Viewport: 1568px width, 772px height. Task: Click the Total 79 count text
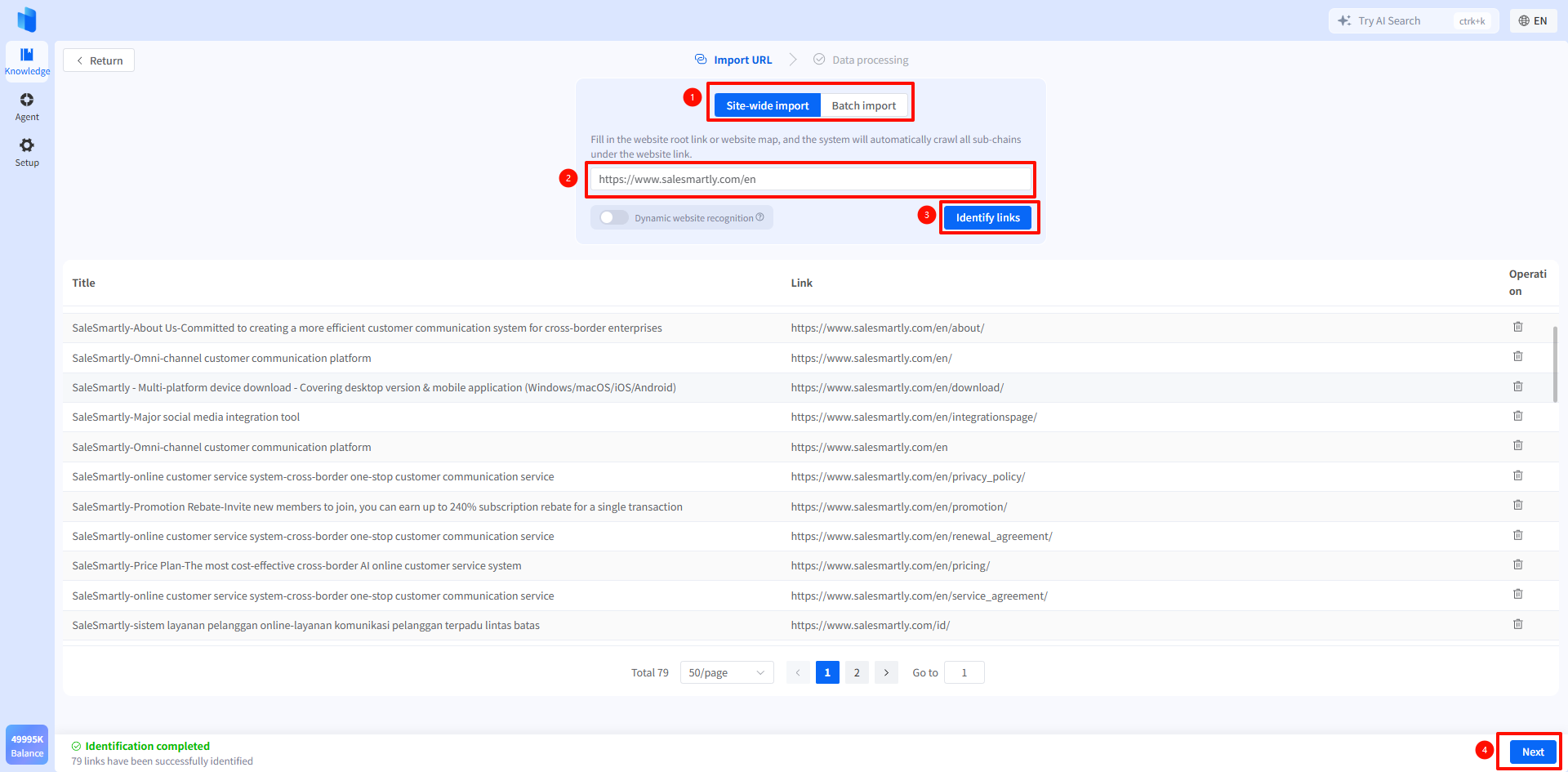pos(649,672)
